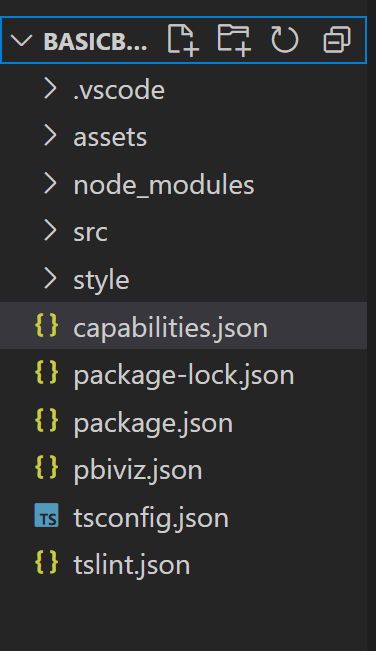Click the New Folder icon
Viewport: 376px width, 651px height.
point(234,40)
